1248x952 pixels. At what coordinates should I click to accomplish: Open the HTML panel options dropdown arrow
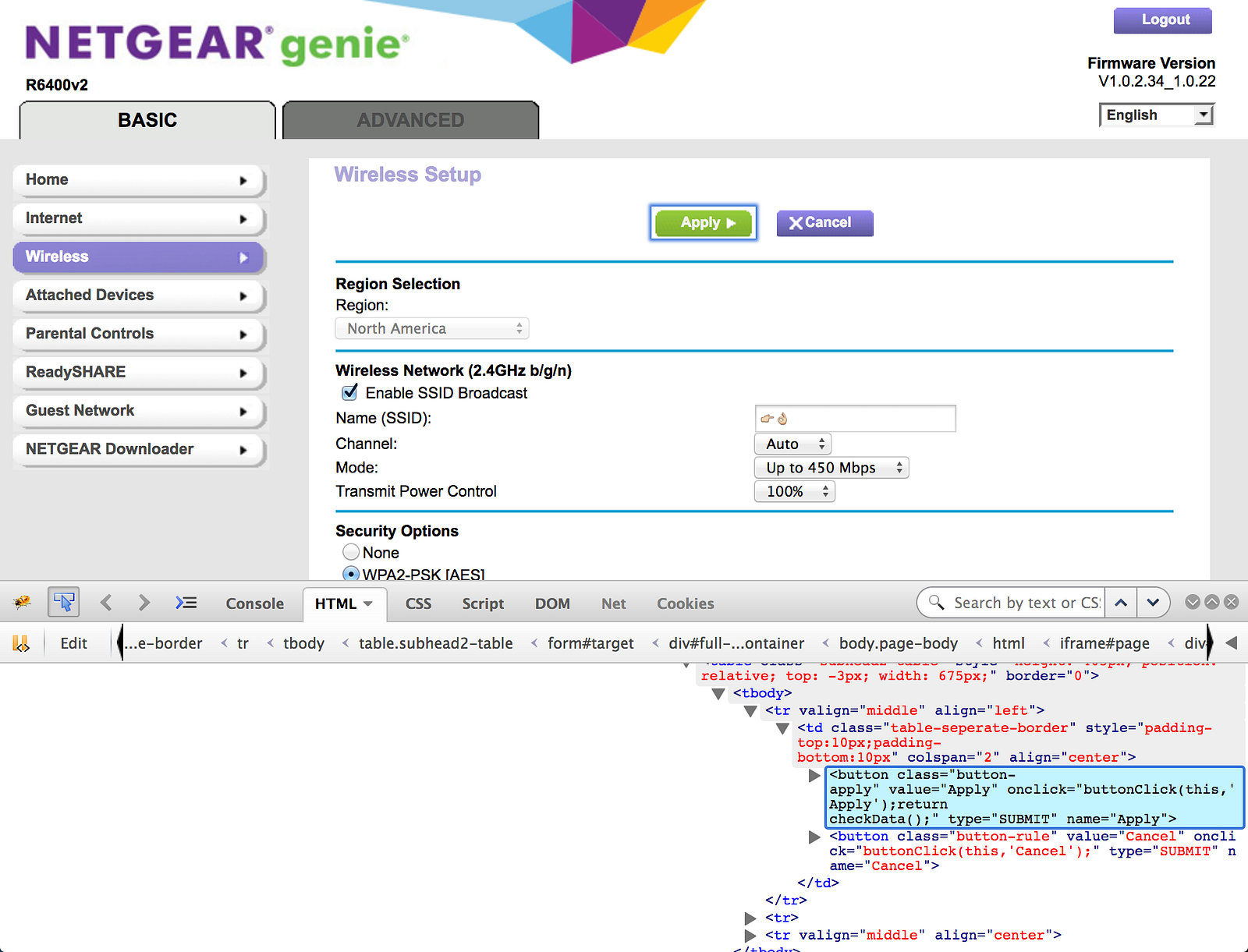368,603
